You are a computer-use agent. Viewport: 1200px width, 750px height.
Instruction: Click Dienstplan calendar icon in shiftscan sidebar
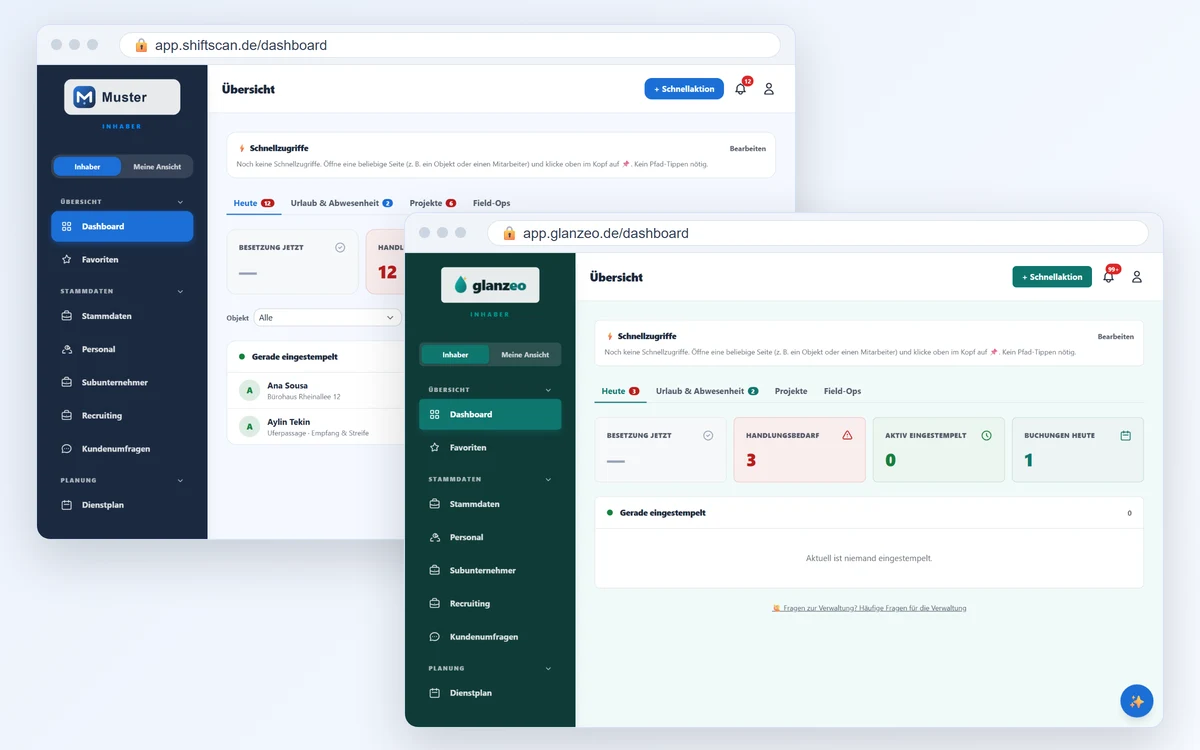point(66,505)
